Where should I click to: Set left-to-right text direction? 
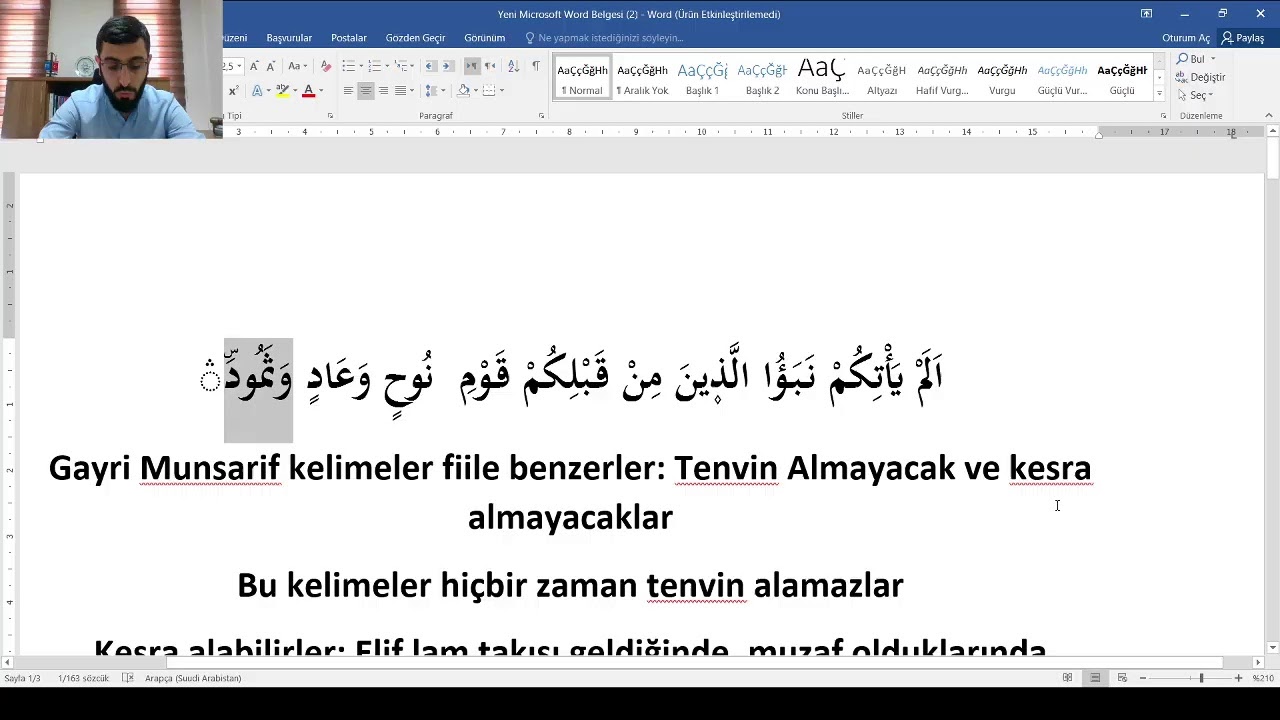[x=472, y=66]
